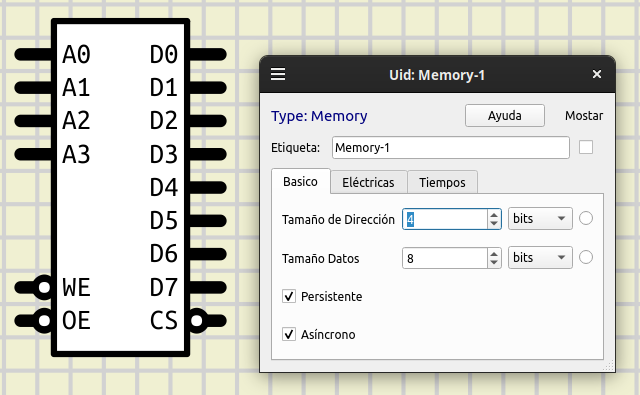
Task: Click the D7 data pin
Action: tap(208, 287)
